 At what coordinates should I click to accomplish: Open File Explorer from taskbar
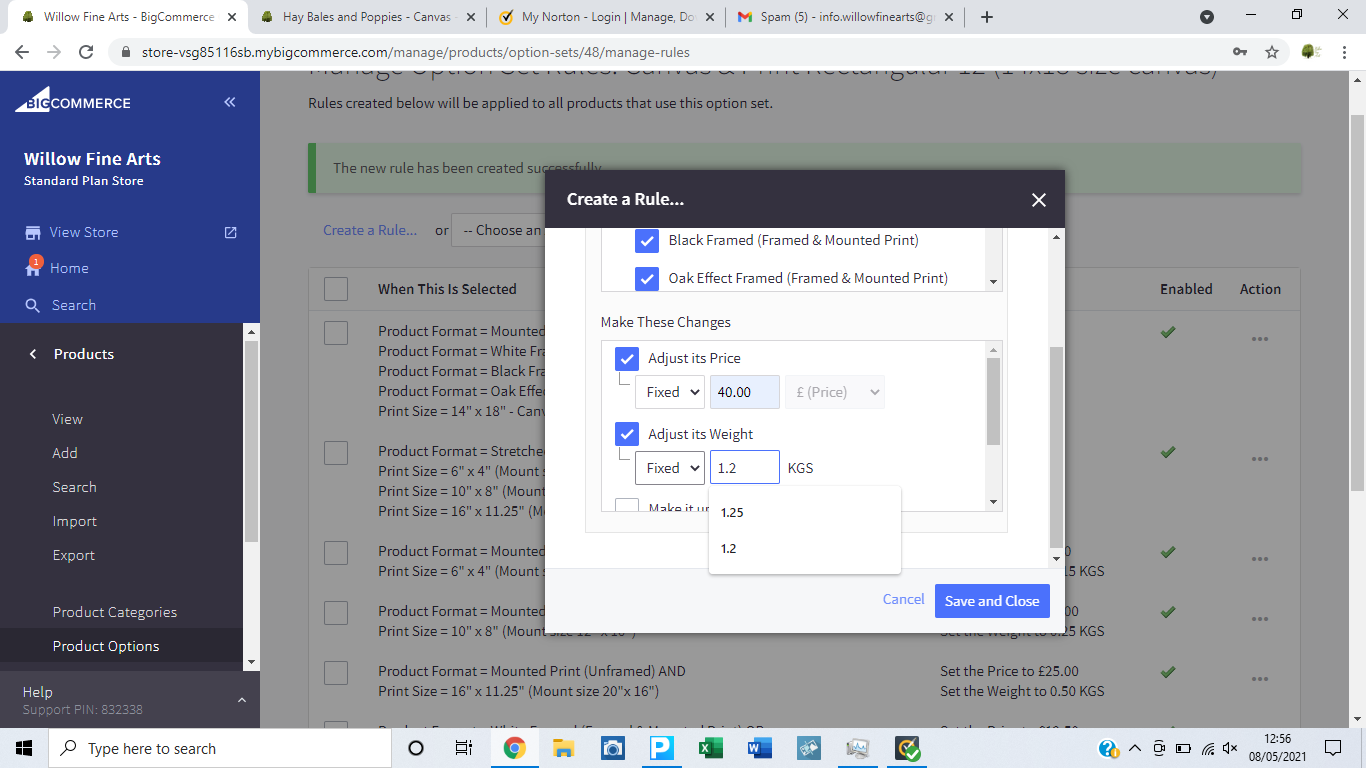coord(563,748)
